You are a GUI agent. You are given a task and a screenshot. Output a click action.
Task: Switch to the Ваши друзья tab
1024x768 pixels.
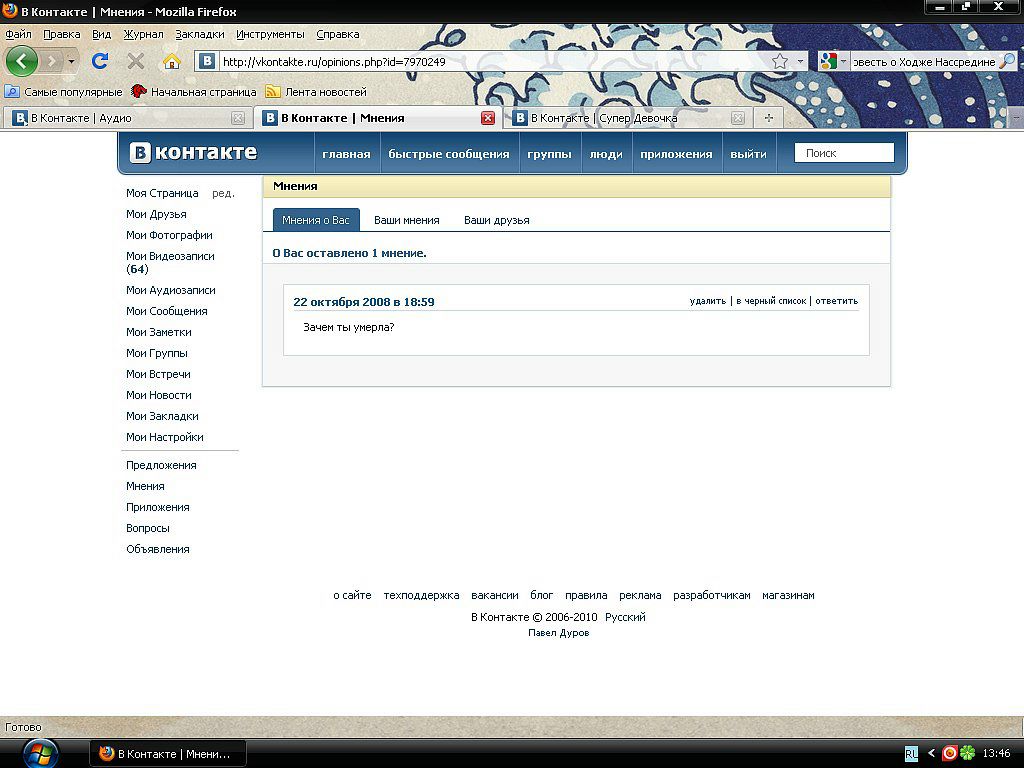(x=497, y=220)
